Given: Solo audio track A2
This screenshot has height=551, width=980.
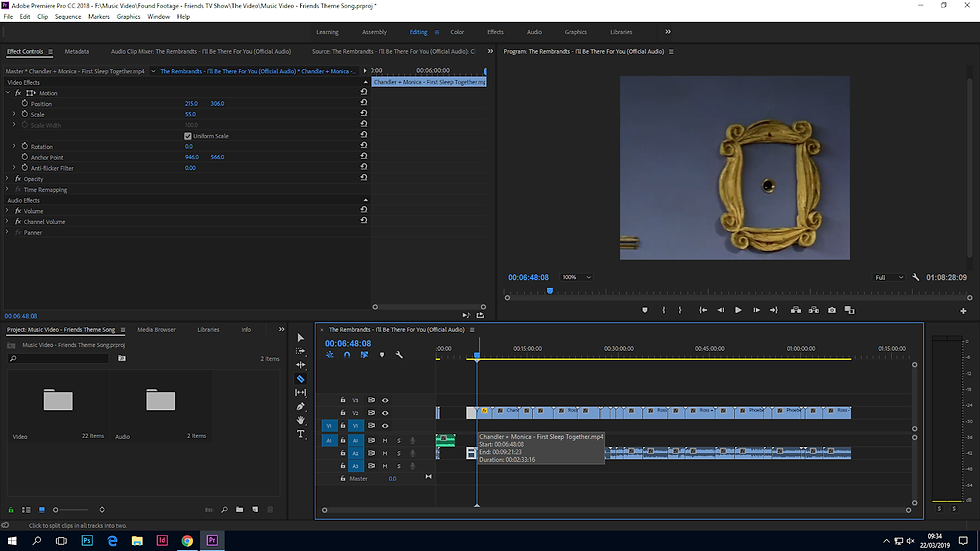Looking at the screenshot, I should [399, 454].
